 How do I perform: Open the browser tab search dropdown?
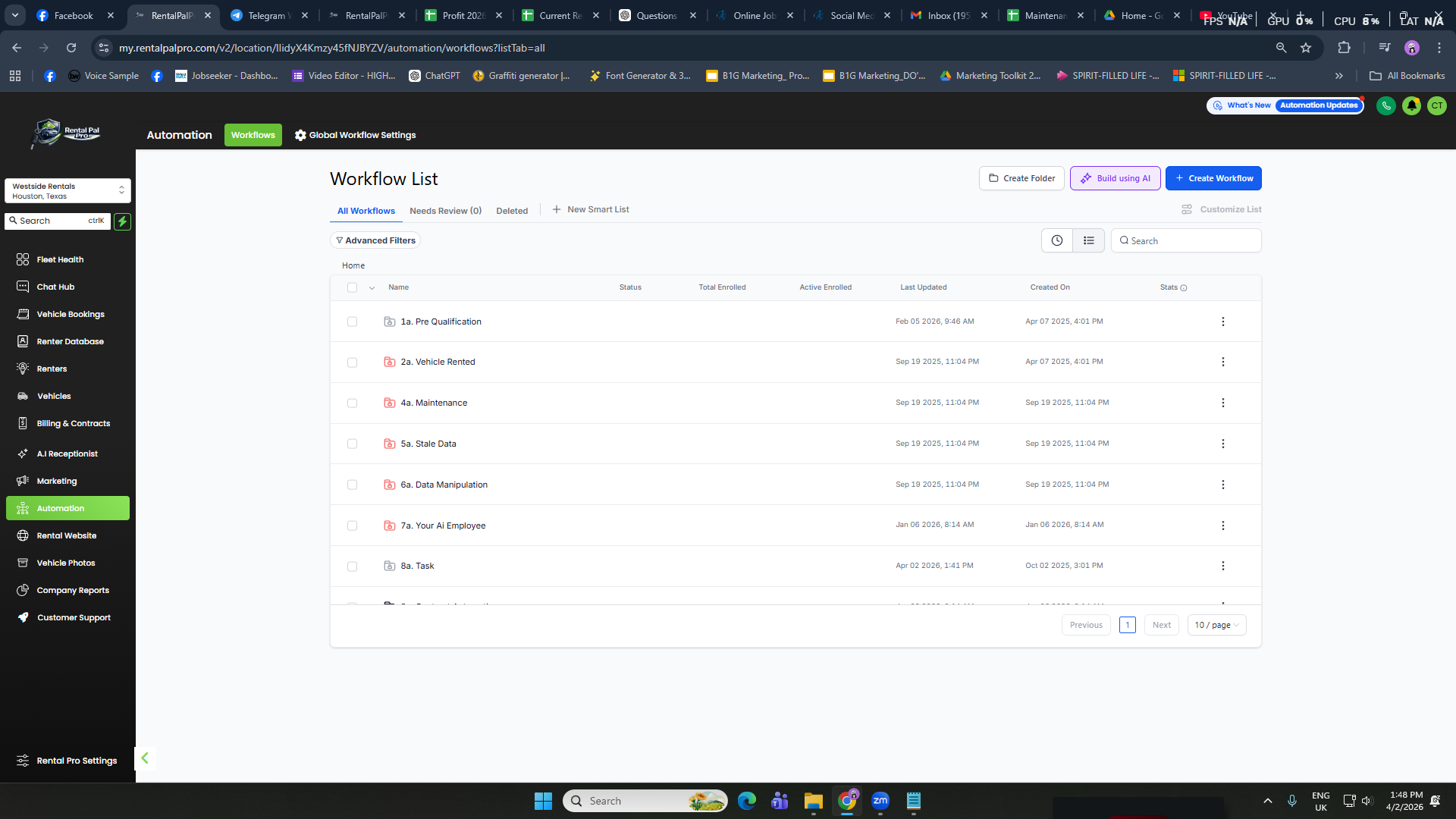14,15
